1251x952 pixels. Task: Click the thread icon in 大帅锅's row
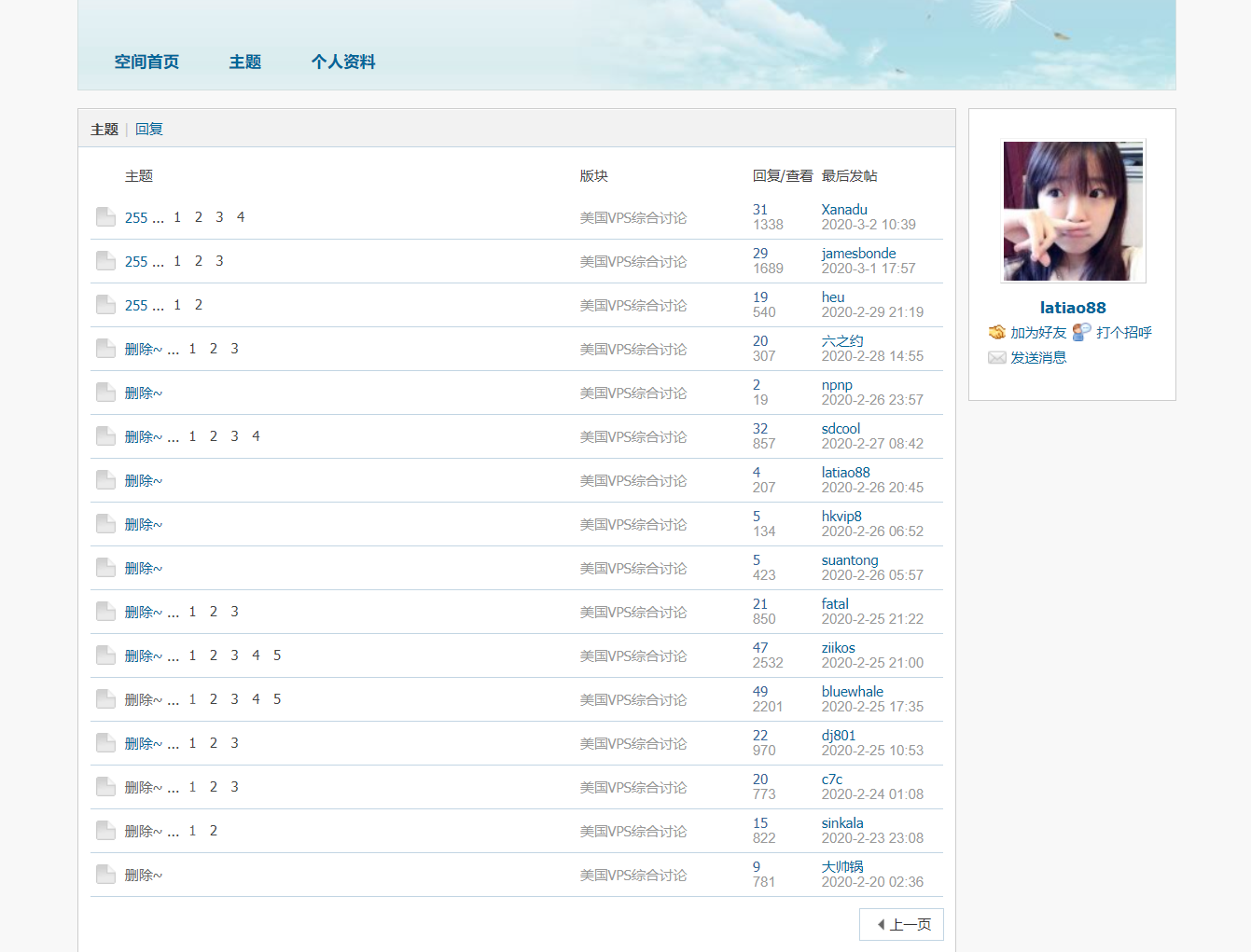105,875
